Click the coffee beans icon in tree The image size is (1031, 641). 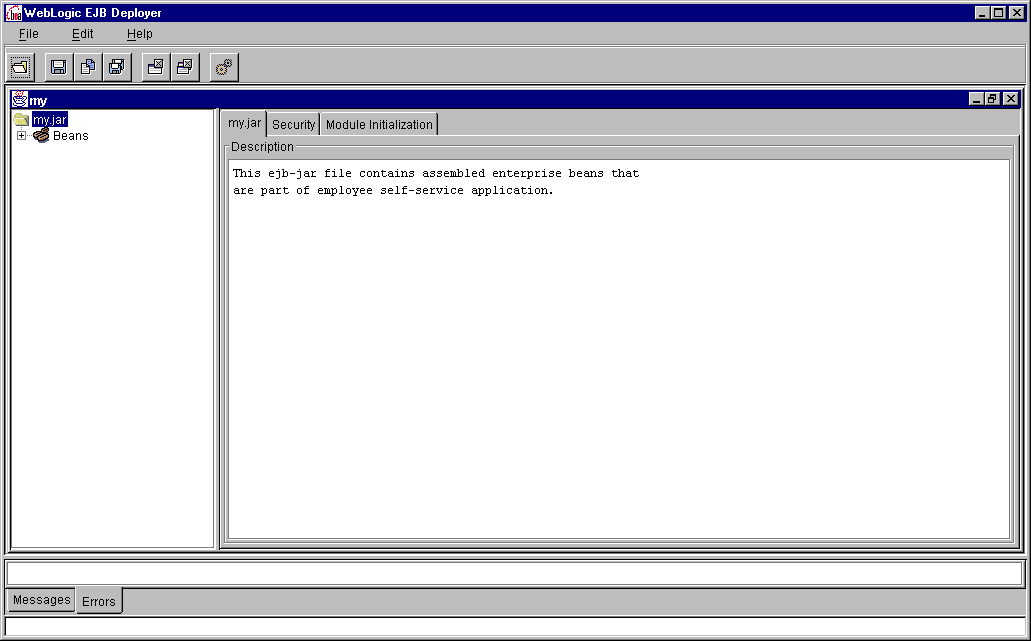(x=41, y=135)
